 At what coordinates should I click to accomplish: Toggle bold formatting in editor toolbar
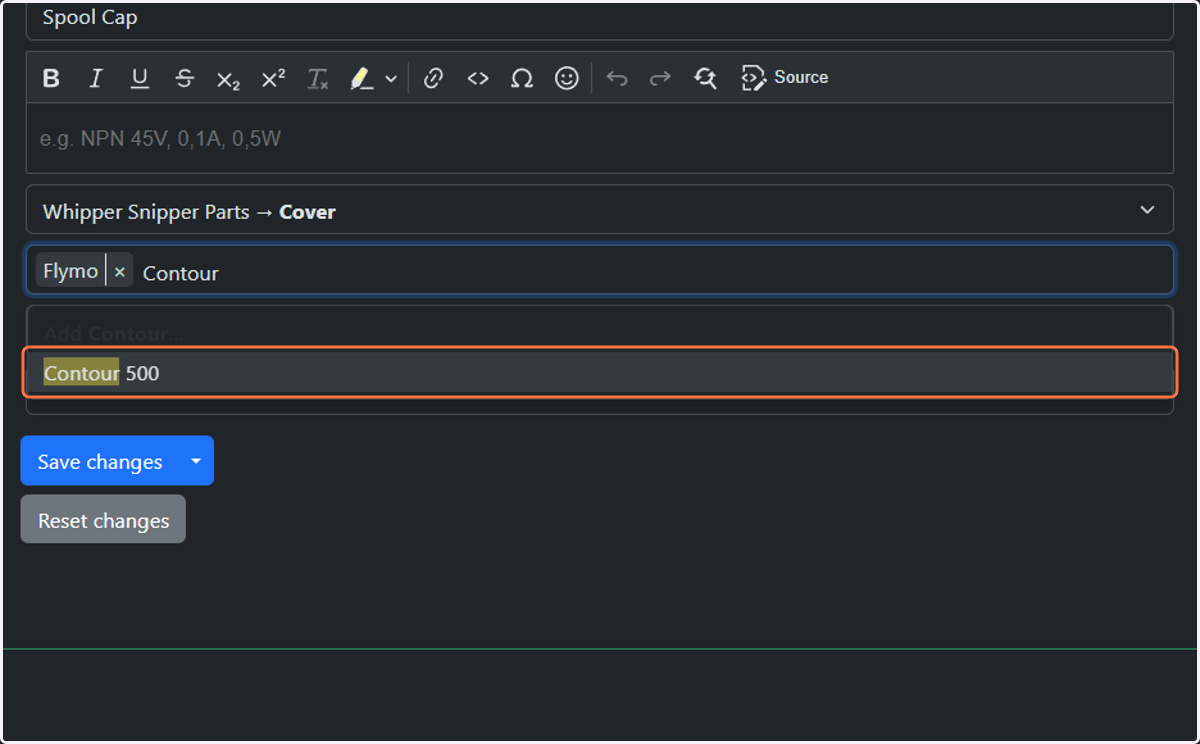click(x=52, y=78)
